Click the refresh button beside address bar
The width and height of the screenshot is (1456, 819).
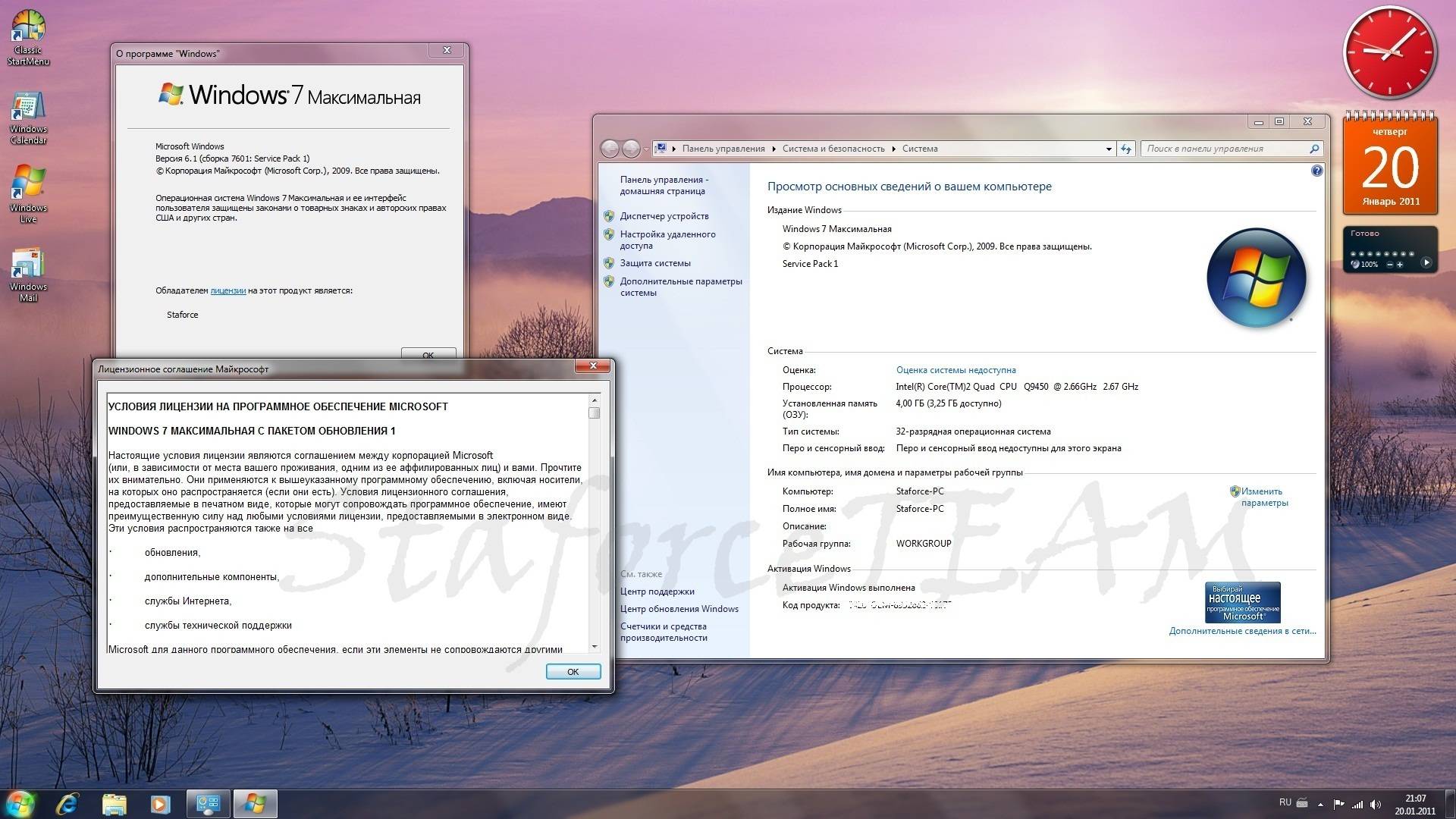pos(1126,149)
